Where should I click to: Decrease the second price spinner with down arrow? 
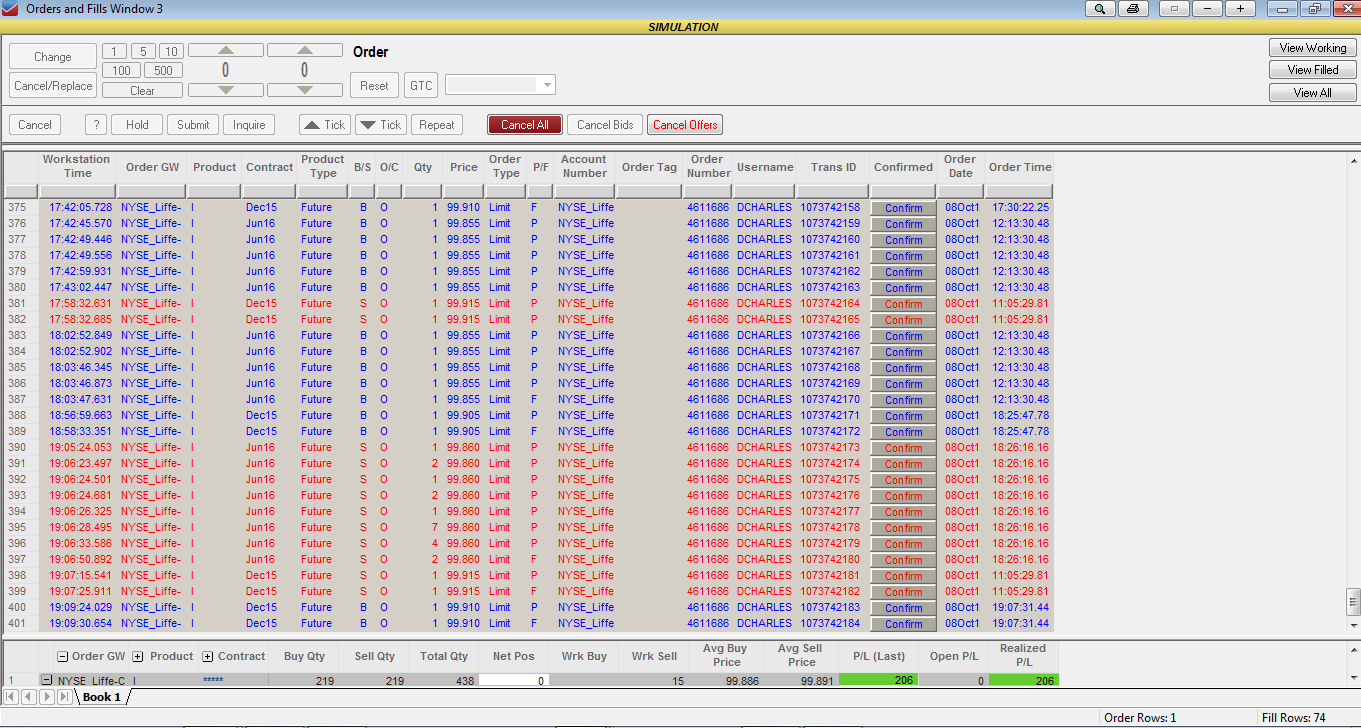(304, 90)
